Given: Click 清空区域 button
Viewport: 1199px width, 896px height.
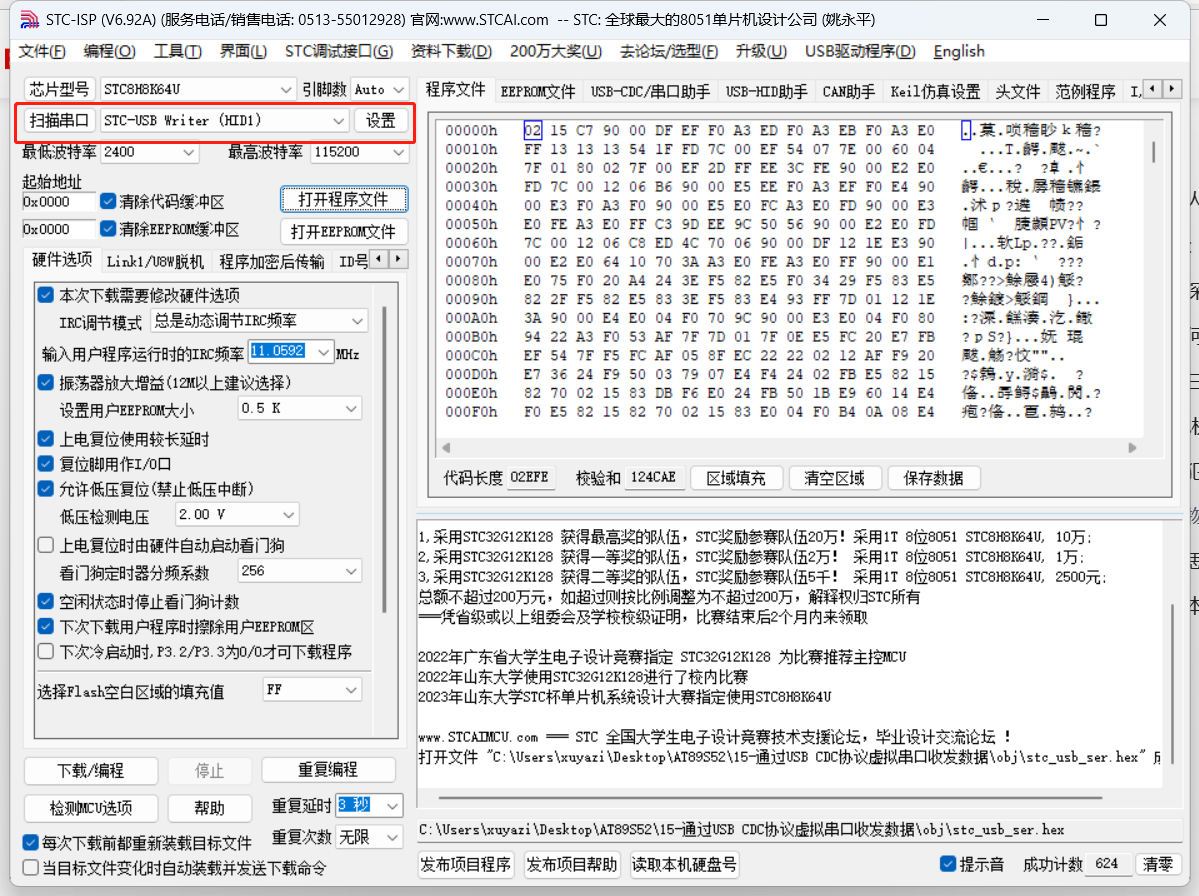Looking at the screenshot, I should [x=834, y=479].
